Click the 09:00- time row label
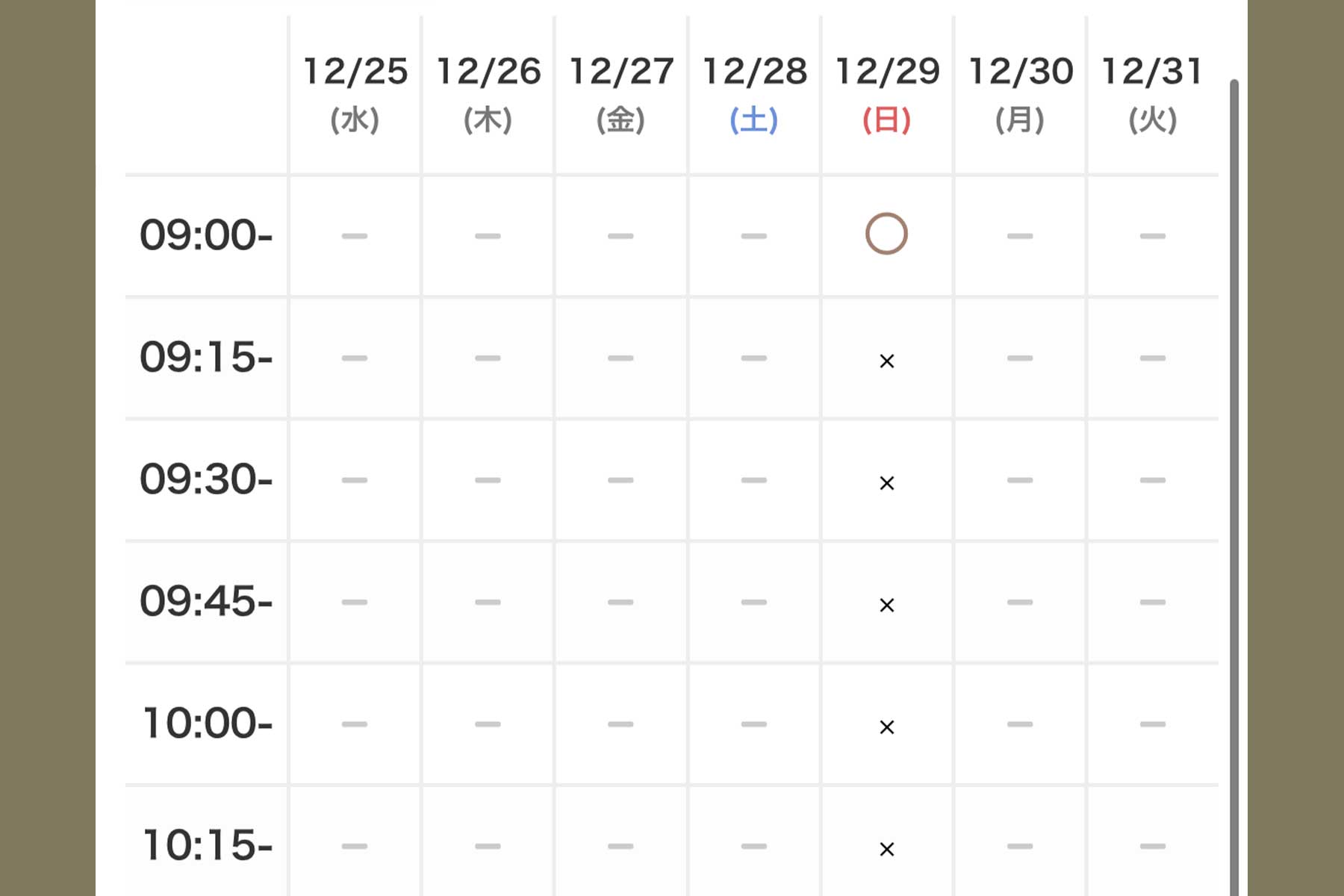The image size is (1344, 896). pos(206,235)
